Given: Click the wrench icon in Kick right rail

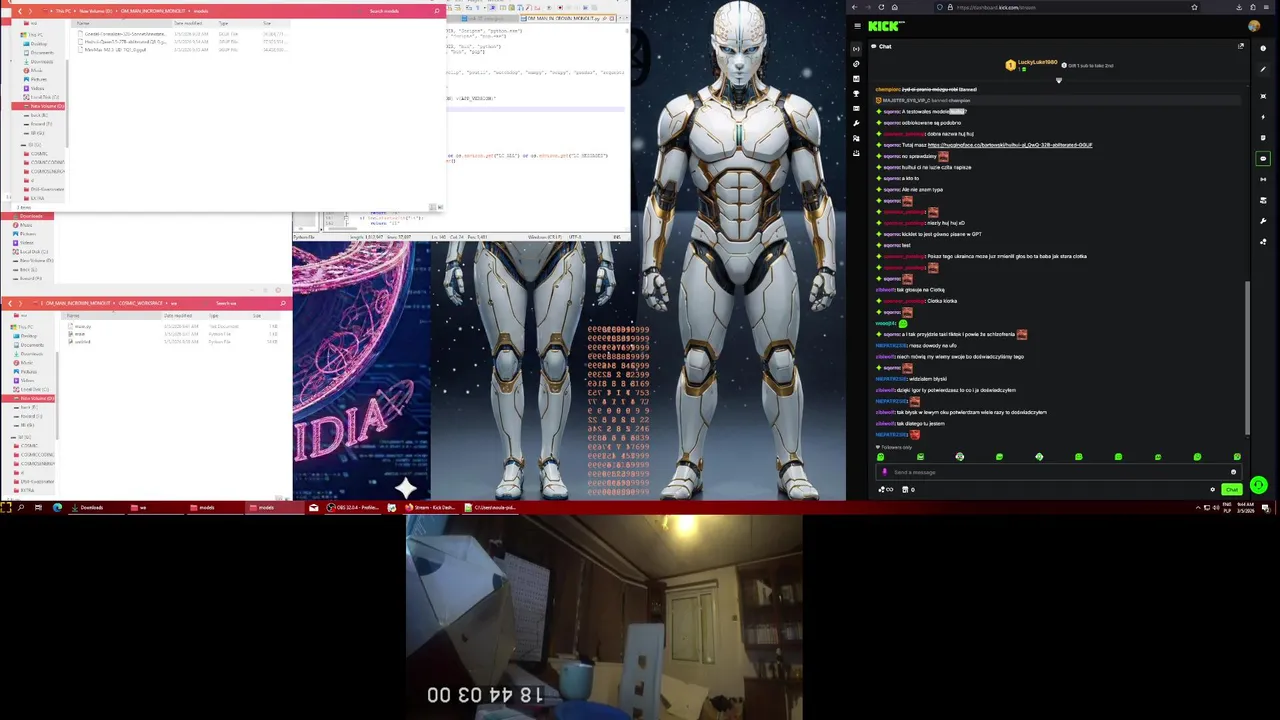Looking at the screenshot, I should click(1263, 221).
